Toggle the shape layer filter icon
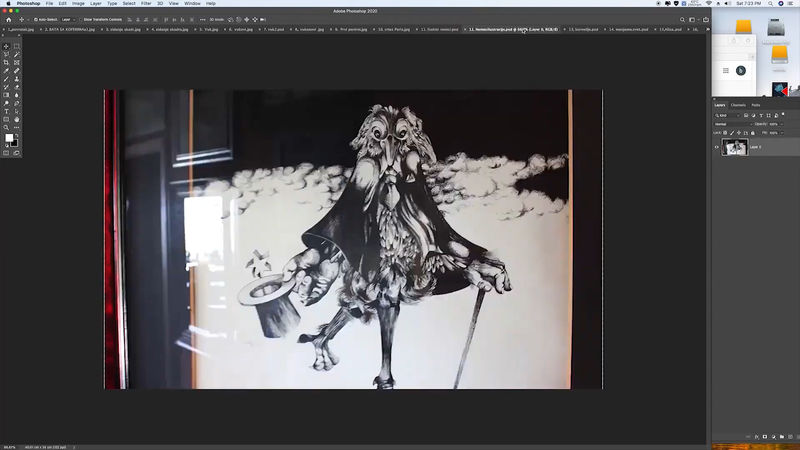The width and height of the screenshot is (800, 450). [x=769, y=115]
